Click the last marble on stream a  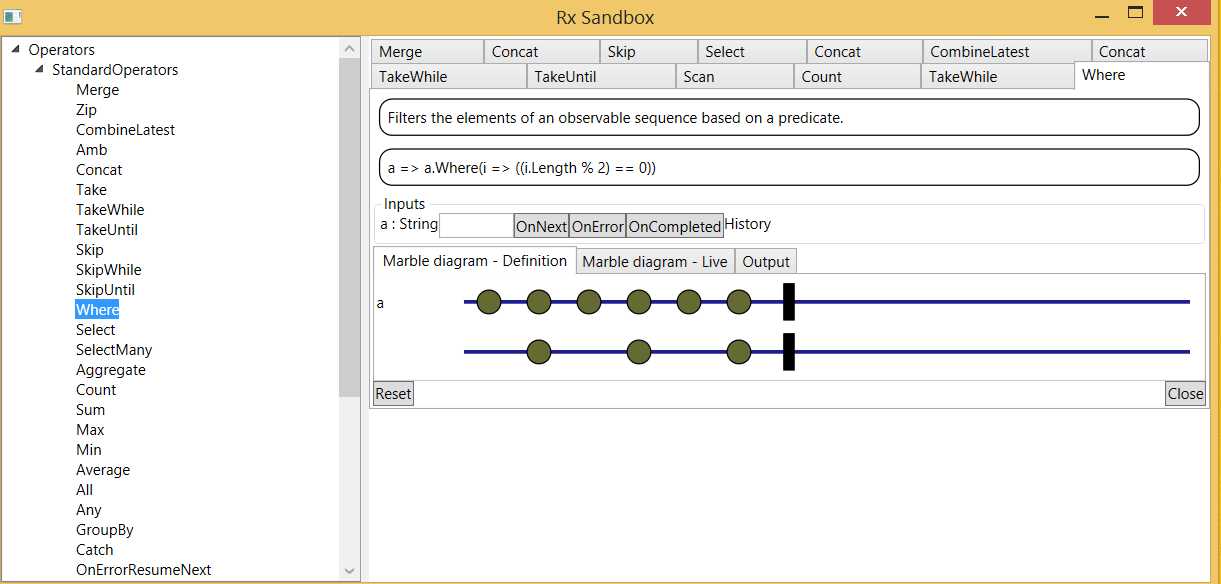click(x=739, y=302)
